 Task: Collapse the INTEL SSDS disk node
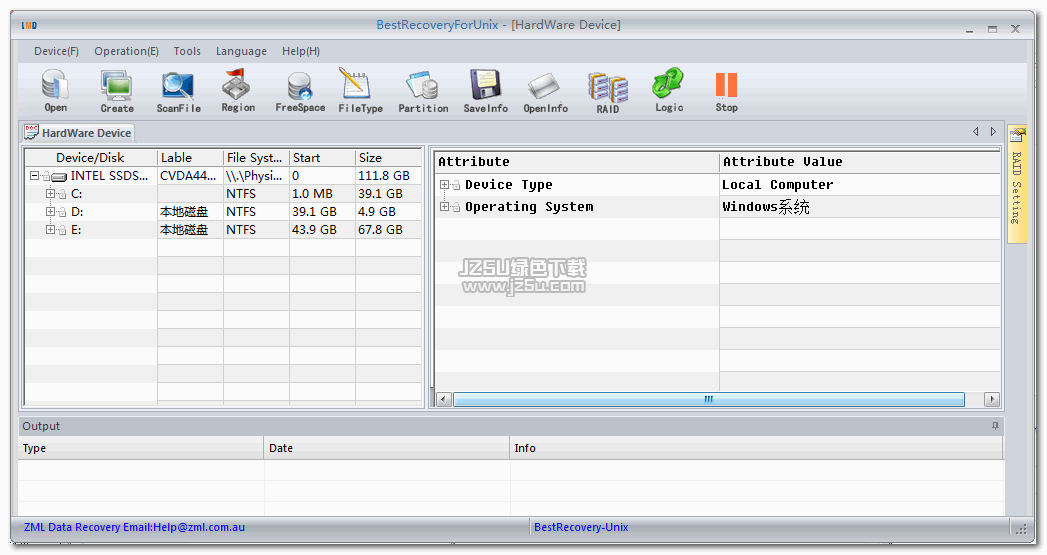(x=34, y=176)
